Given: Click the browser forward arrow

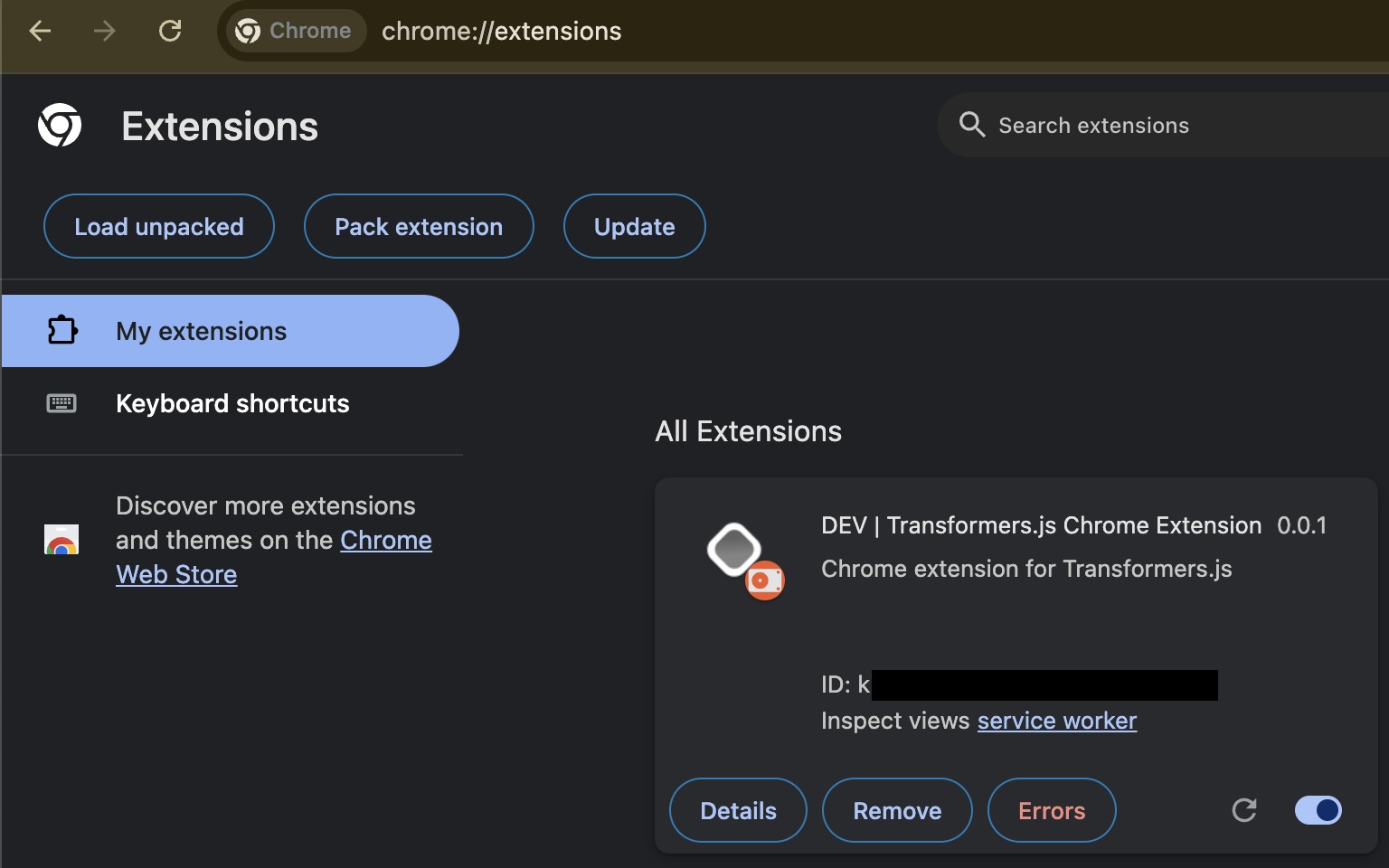Looking at the screenshot, I should 105,32.
